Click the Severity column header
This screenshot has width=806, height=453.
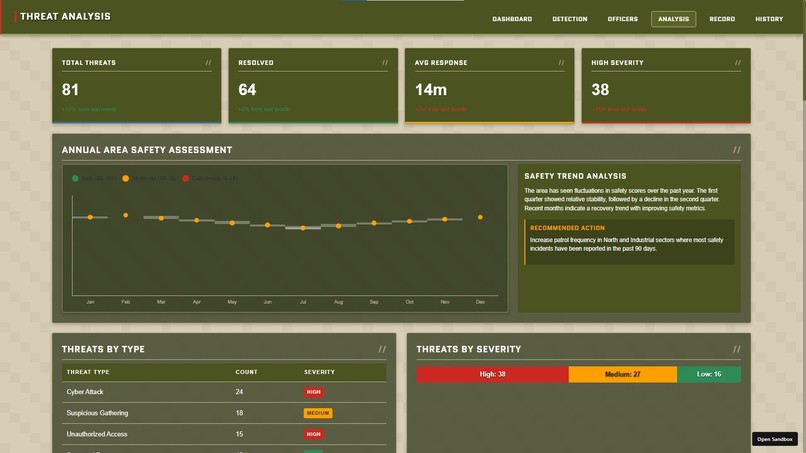point(319,372)
